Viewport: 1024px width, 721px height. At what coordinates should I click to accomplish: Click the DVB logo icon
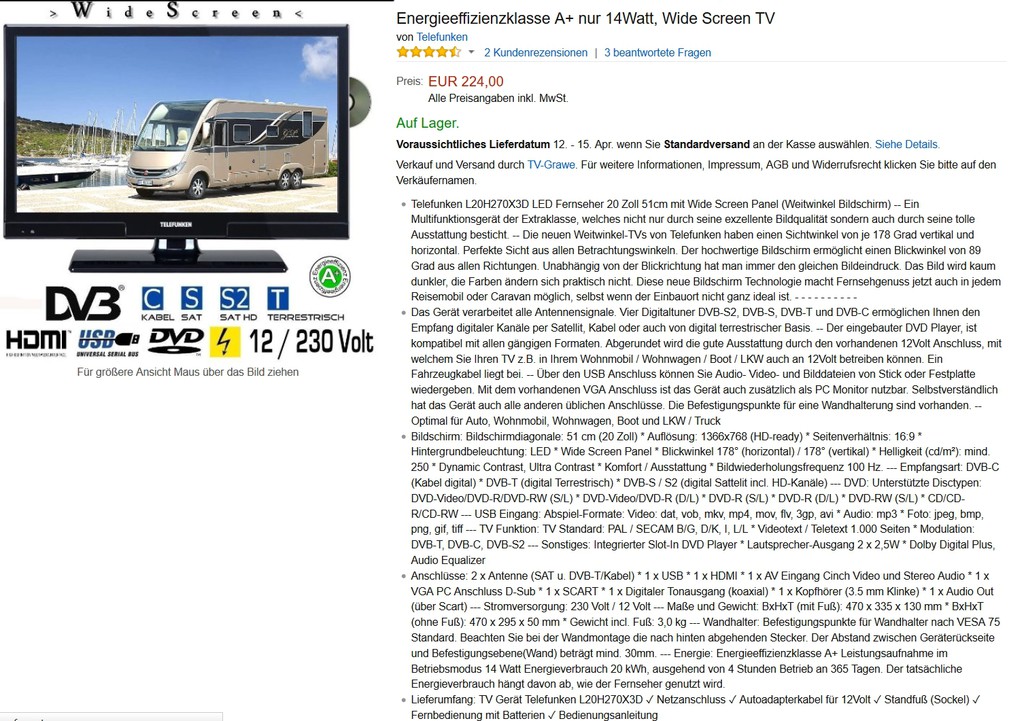(x=84, y=304)
